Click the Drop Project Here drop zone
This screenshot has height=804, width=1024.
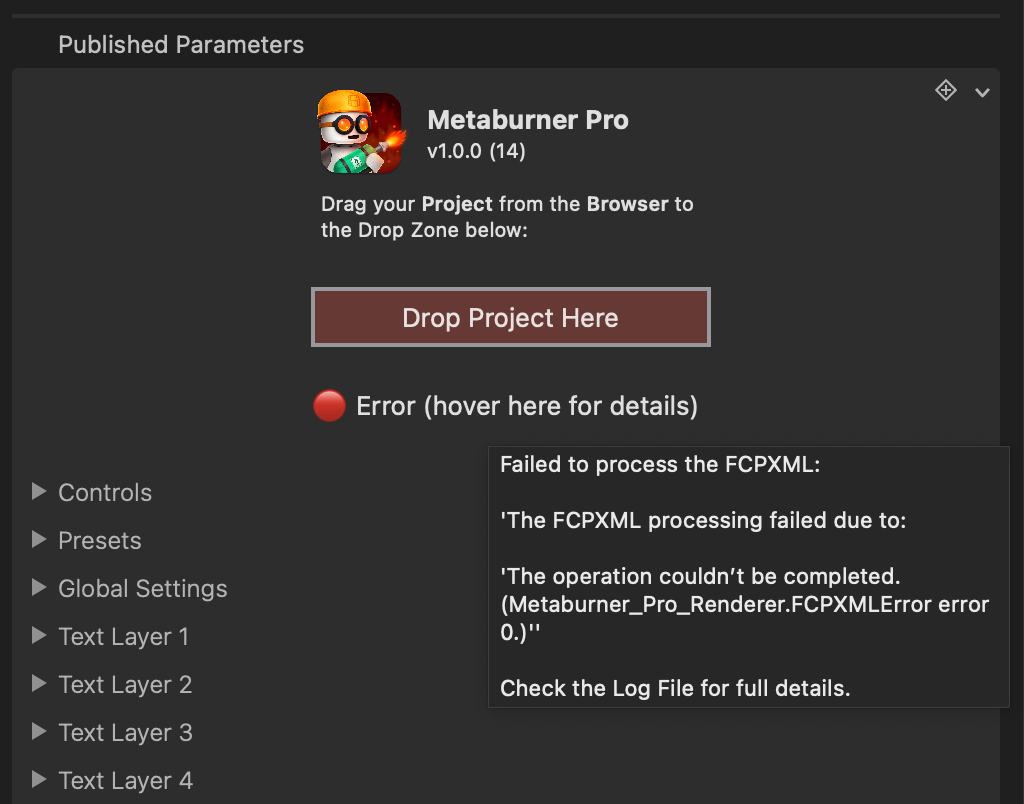pyautogui.click(x=510, y=318)
